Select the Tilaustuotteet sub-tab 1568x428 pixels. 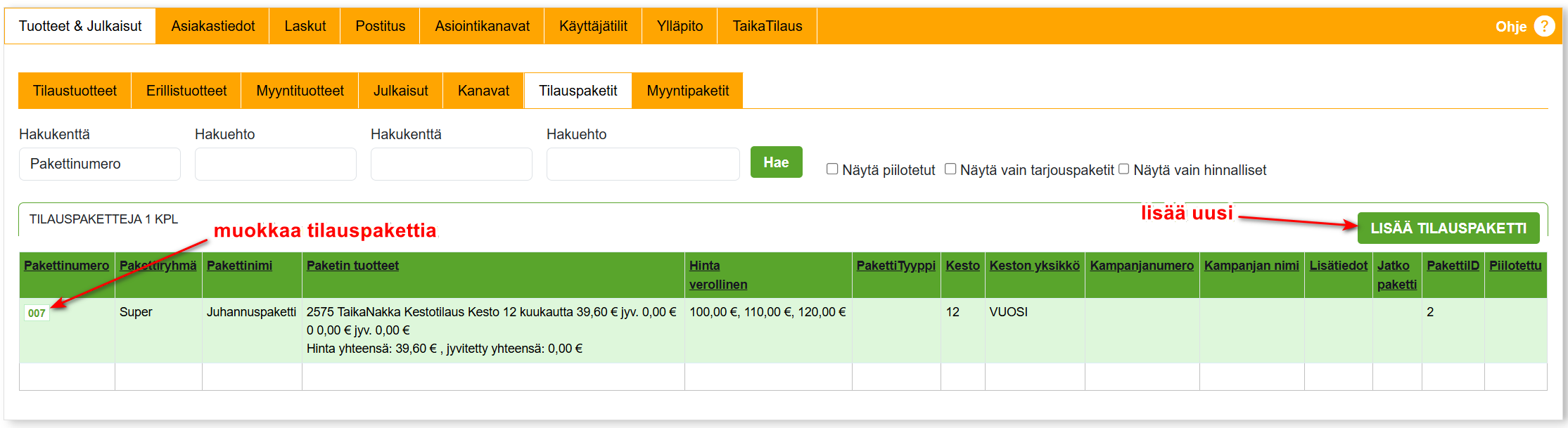pos(75,91)
